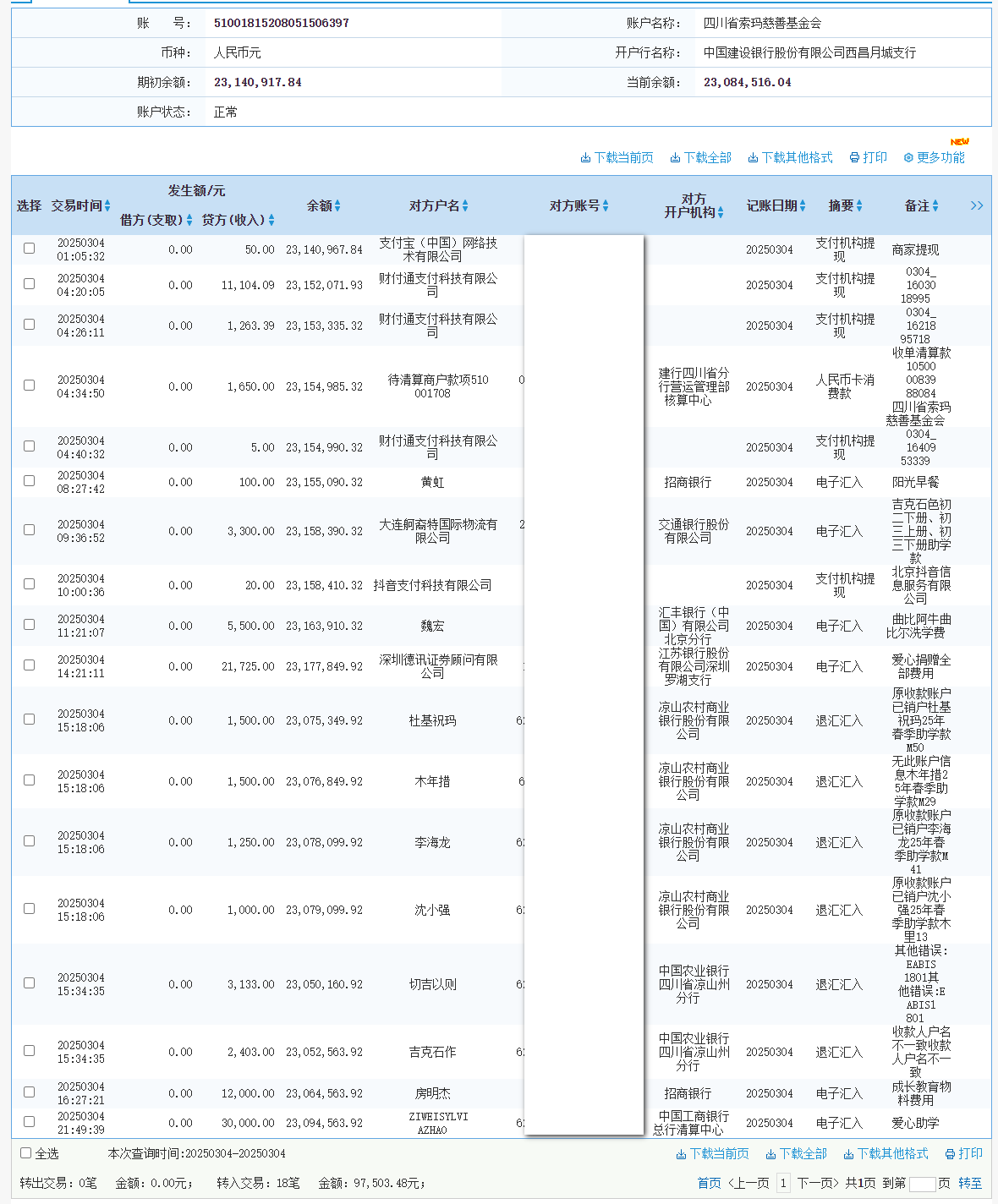
Task: Click current page number 1
Action: pyautogui.click(x=783, y=1184)
